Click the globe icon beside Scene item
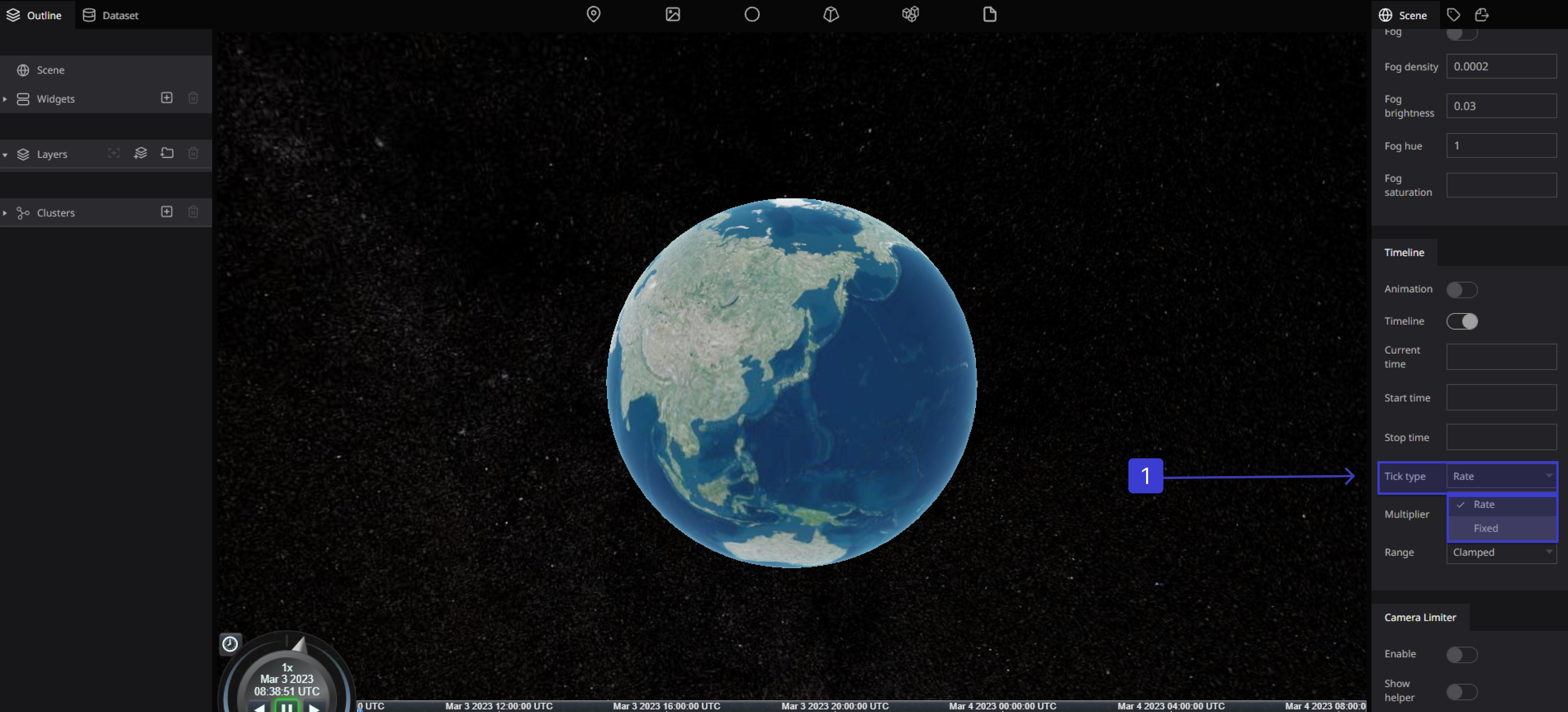The height and width of the screenshot is (712, 1568). tap(23, 70)
